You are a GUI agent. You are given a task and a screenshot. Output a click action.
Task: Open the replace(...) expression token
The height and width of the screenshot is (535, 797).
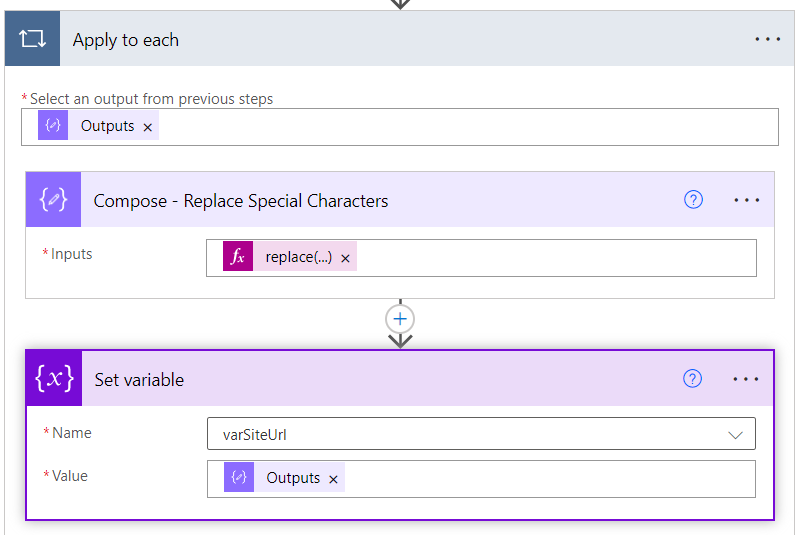tap(298, 257)
